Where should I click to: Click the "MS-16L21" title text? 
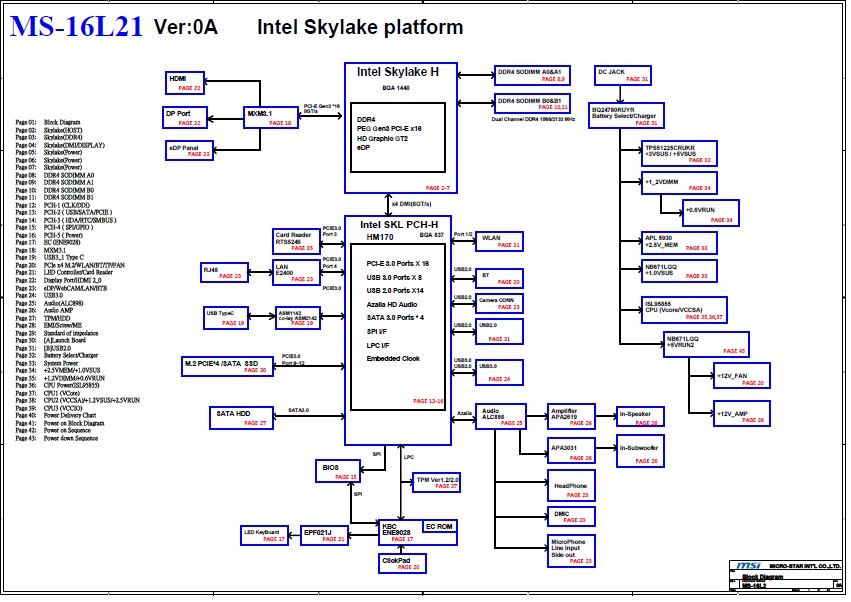pyautogui.click(x=77, y=27)
